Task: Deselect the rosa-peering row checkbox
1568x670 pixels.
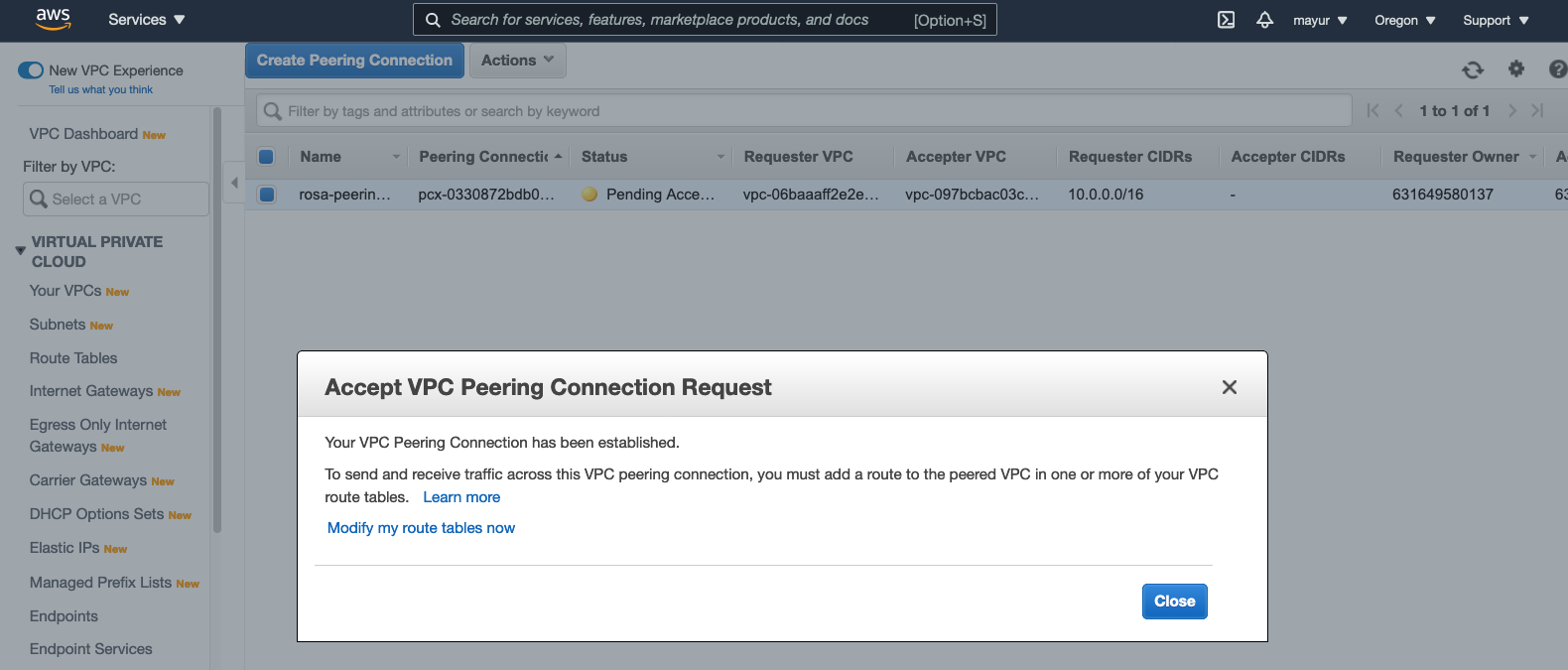Action: click(x=267, y=195)
